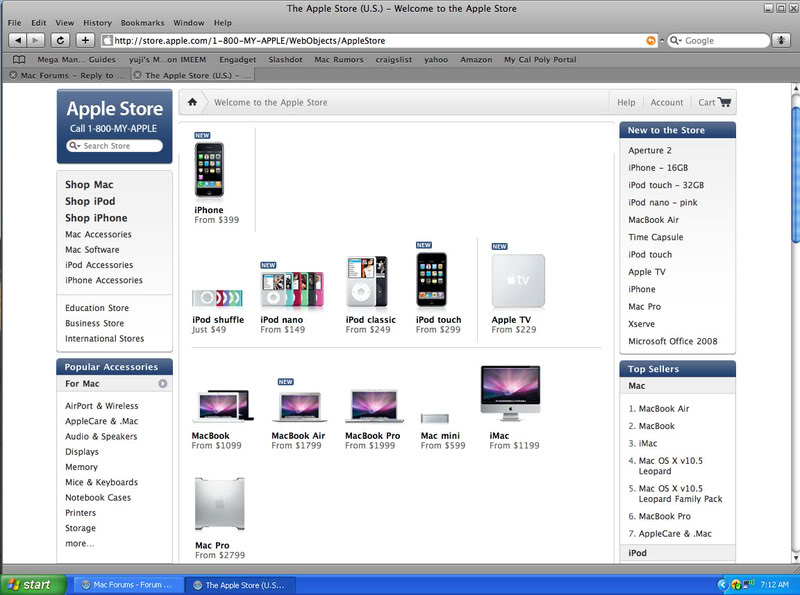Click the My Cal Poly Portal bookmark

coord(540,60)
